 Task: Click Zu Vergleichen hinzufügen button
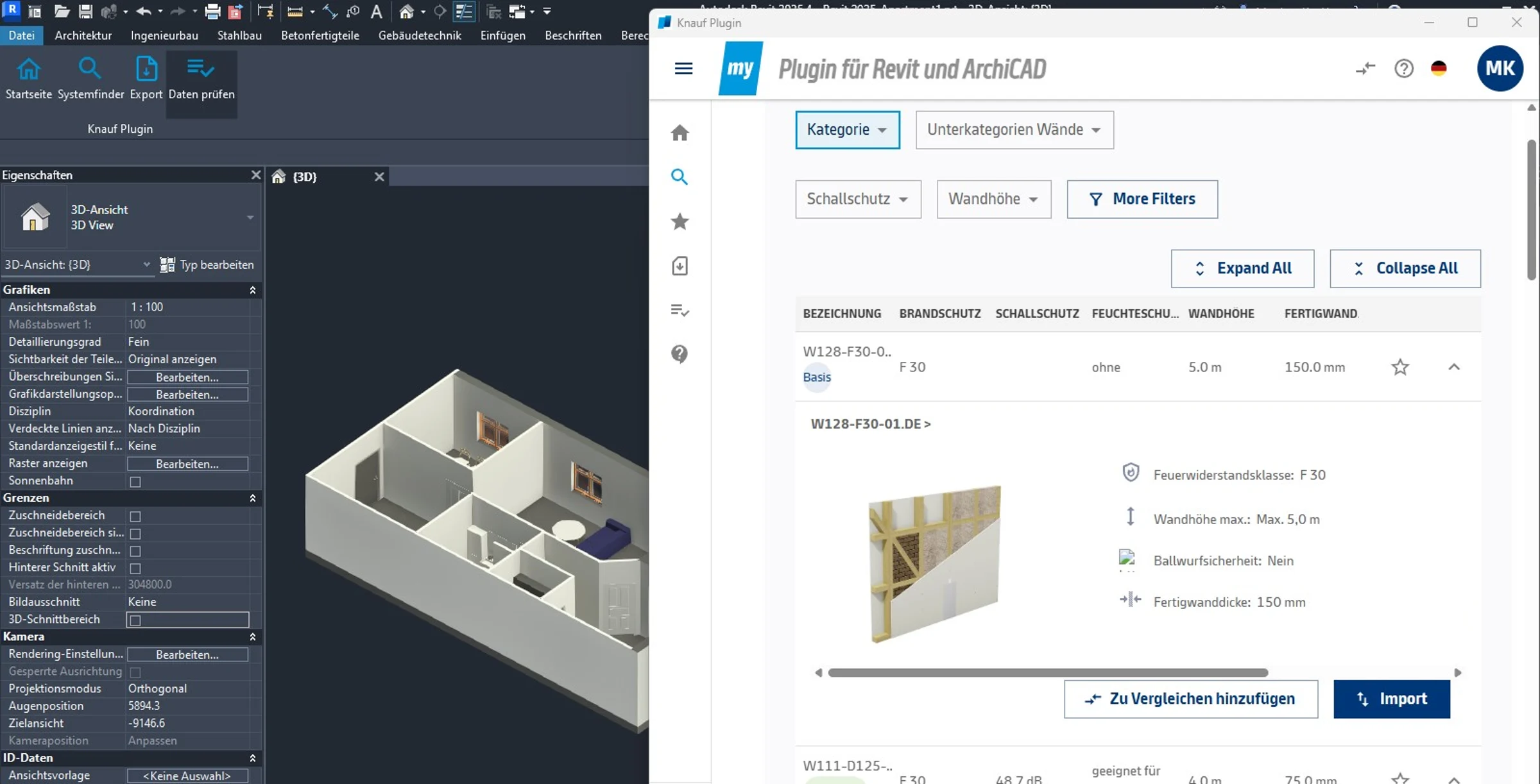(1191, 699)
